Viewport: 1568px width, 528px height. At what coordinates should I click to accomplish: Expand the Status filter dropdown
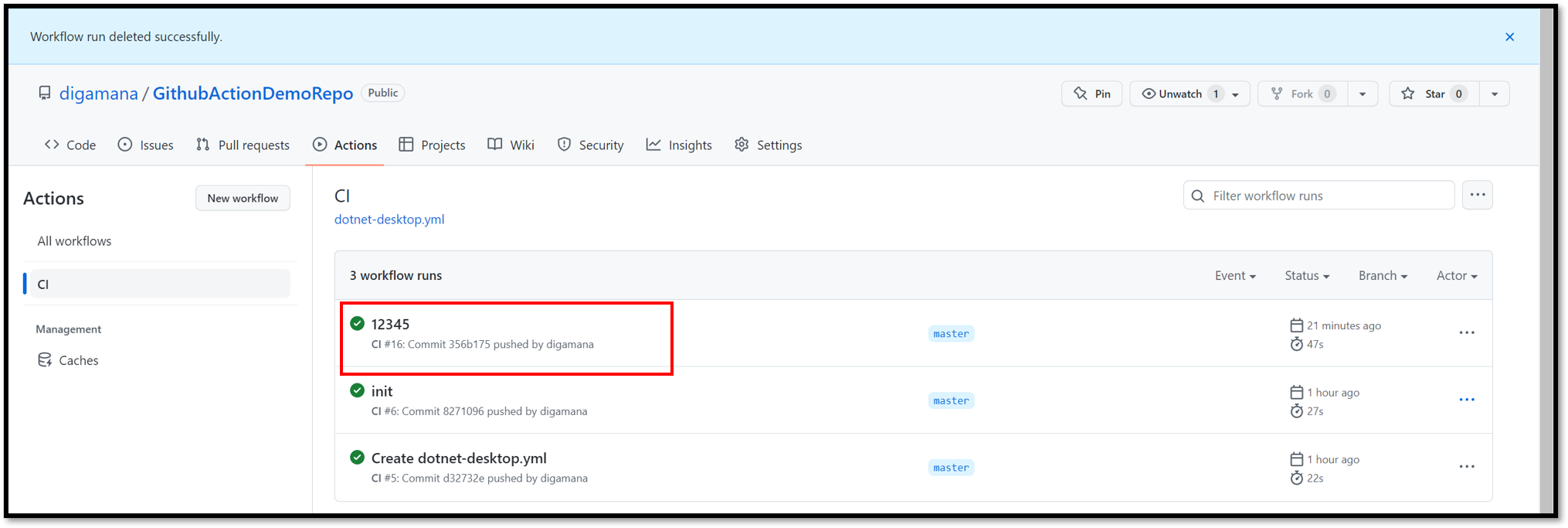pos(1306,276)
